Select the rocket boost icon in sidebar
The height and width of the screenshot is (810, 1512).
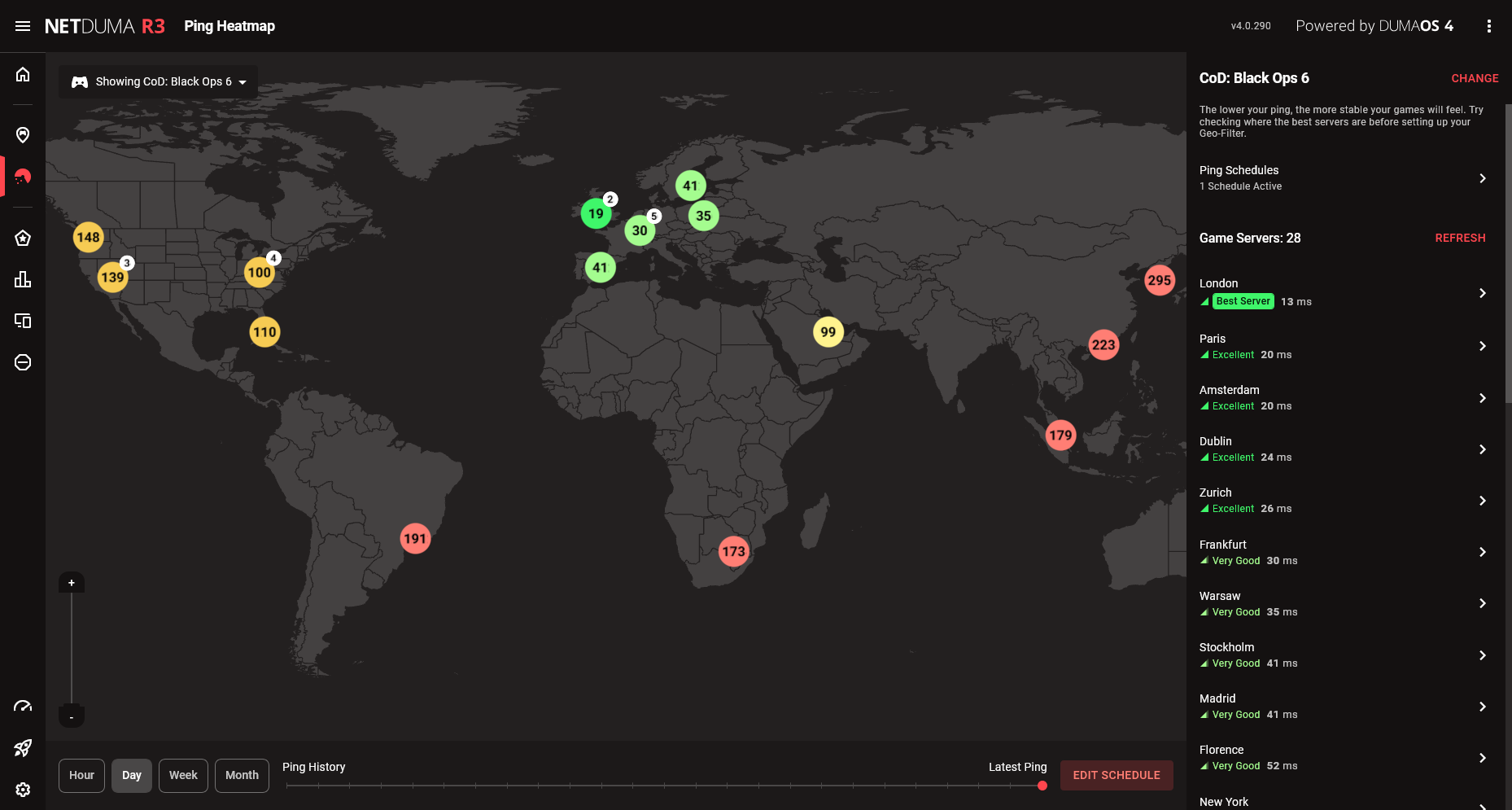click(x=23, y=748)
